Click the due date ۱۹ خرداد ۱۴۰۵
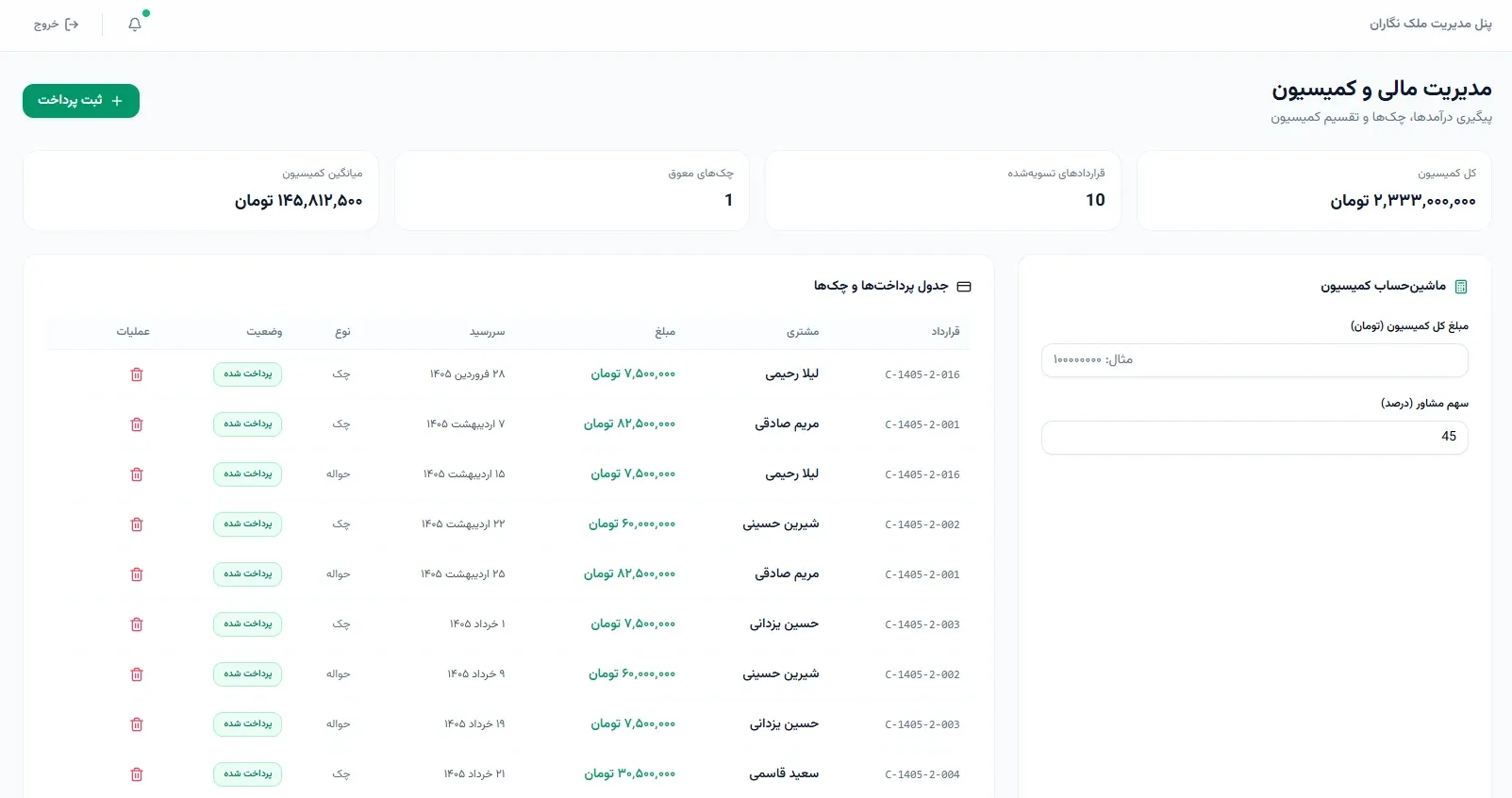 click(475, 724)
